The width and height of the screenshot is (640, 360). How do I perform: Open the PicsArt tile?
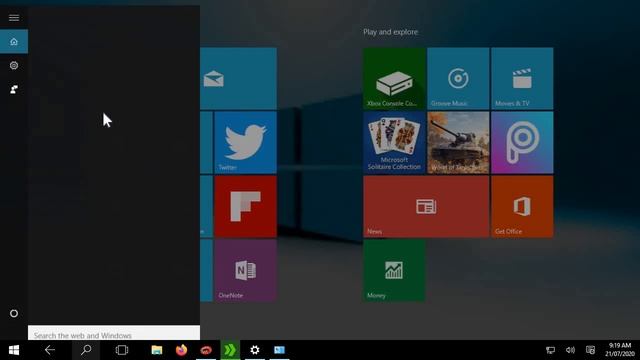tap(522, 142)
